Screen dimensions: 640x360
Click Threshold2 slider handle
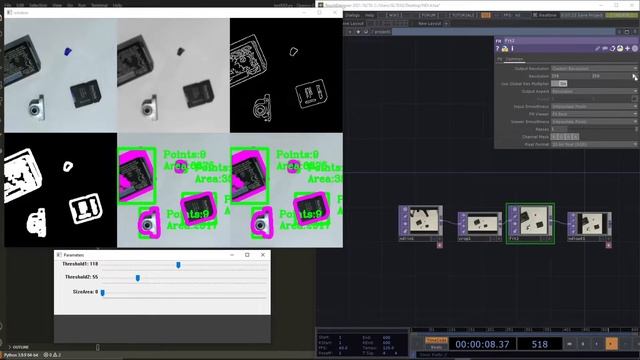pos(138,278)
